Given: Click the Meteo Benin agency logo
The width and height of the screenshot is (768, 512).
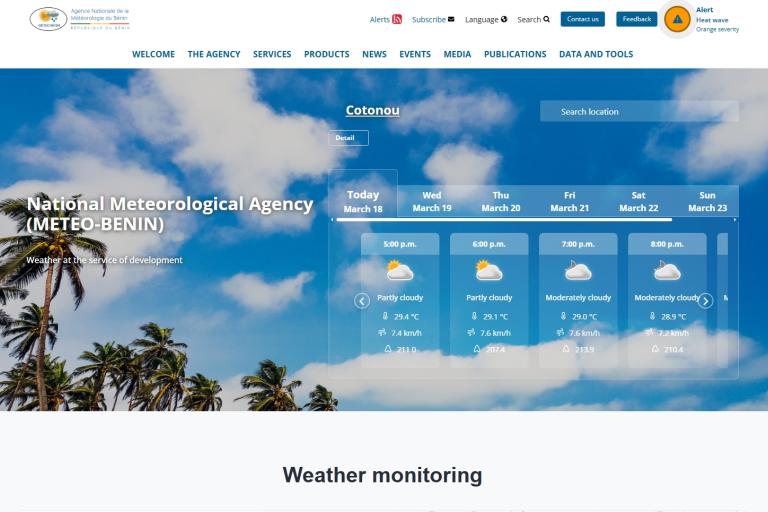Looking at the screenshot, I should pos(79,19).
